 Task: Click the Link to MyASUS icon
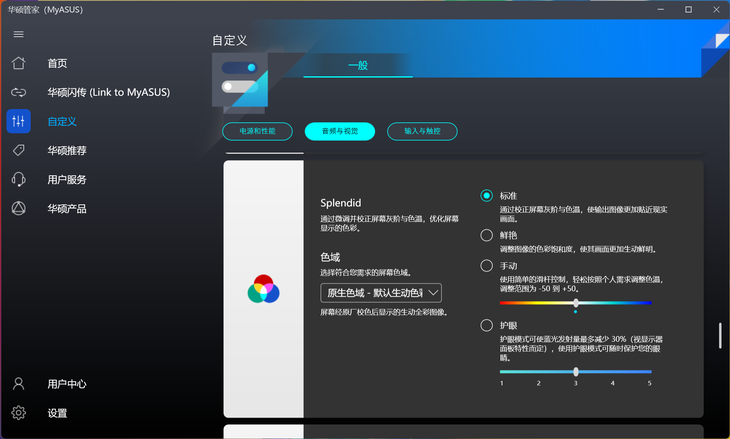[x=19, y=92]
